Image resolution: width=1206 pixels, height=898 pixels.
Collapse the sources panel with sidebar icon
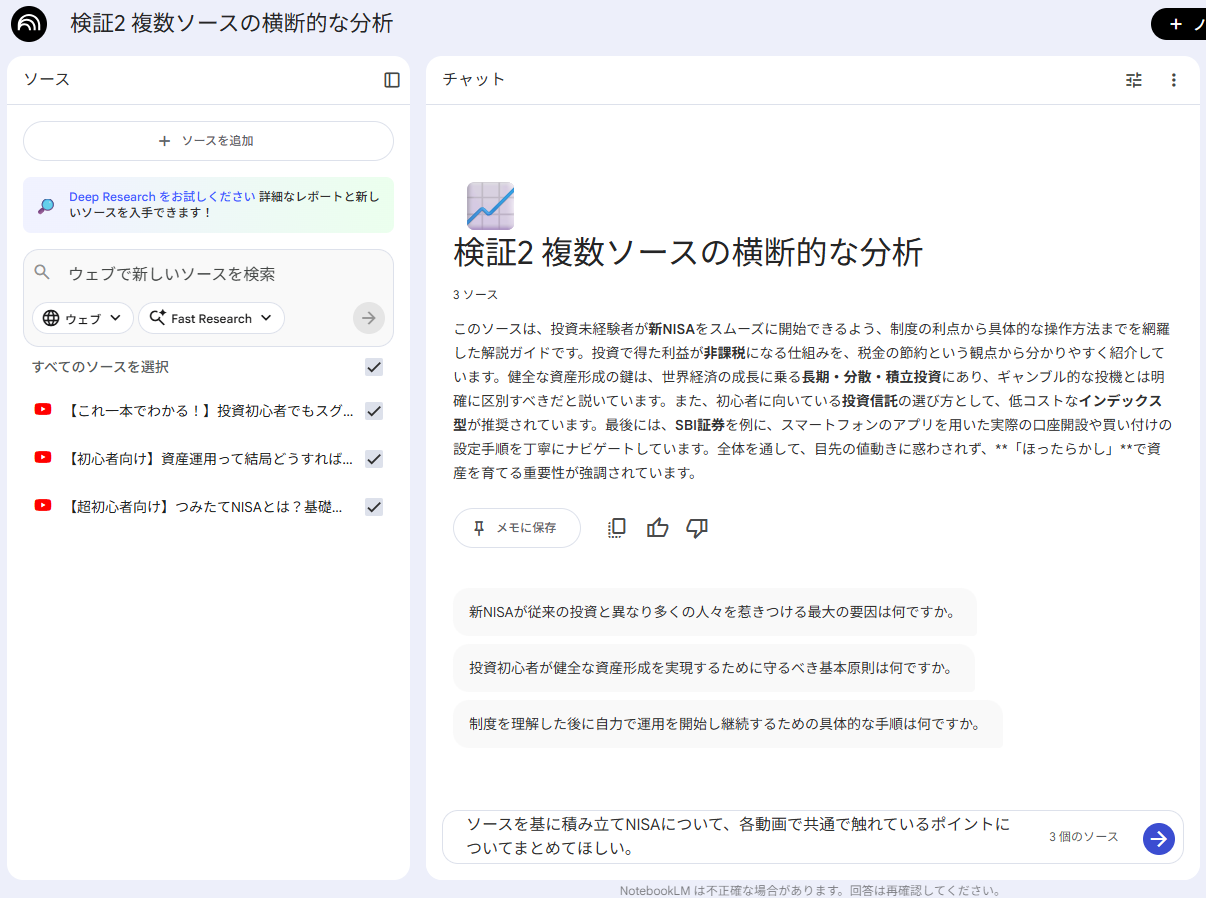(392, 80)
